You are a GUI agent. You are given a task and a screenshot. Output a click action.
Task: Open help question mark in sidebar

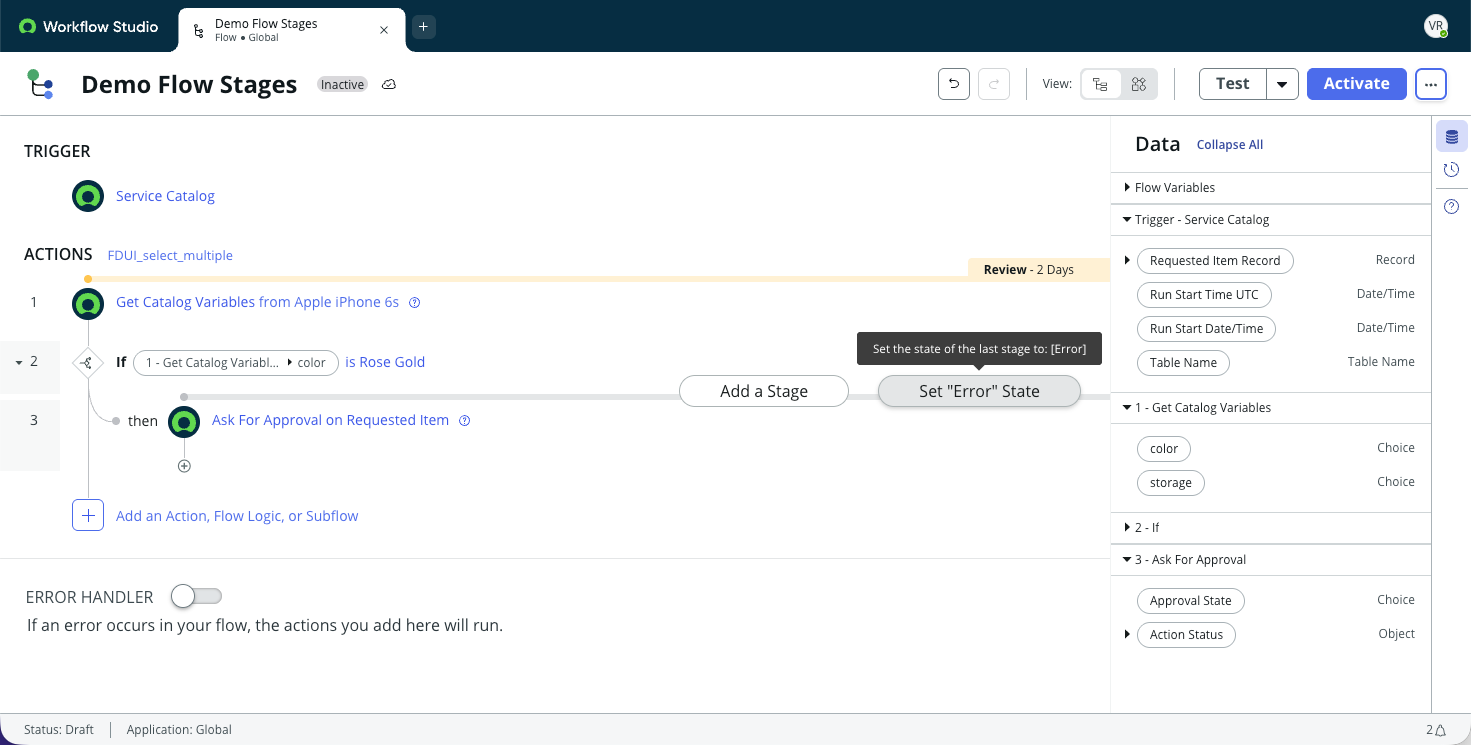tap(1452, 207)
